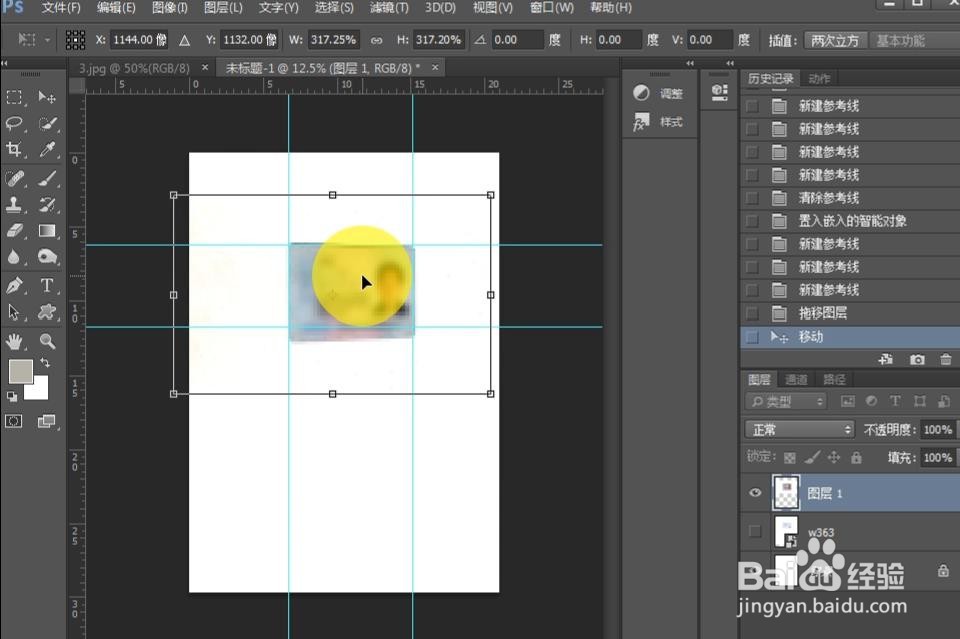Select the Blur tool
Screen dimensions: 960x639
[14, 257]
